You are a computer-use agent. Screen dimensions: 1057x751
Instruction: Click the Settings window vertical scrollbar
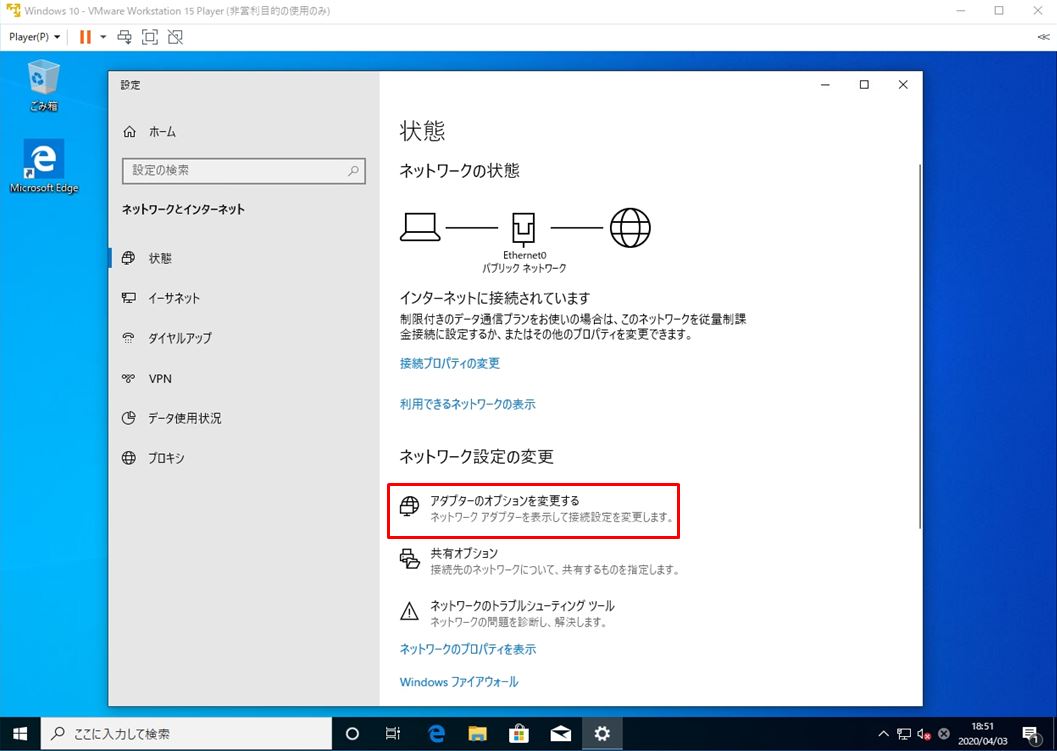point(919,345)
